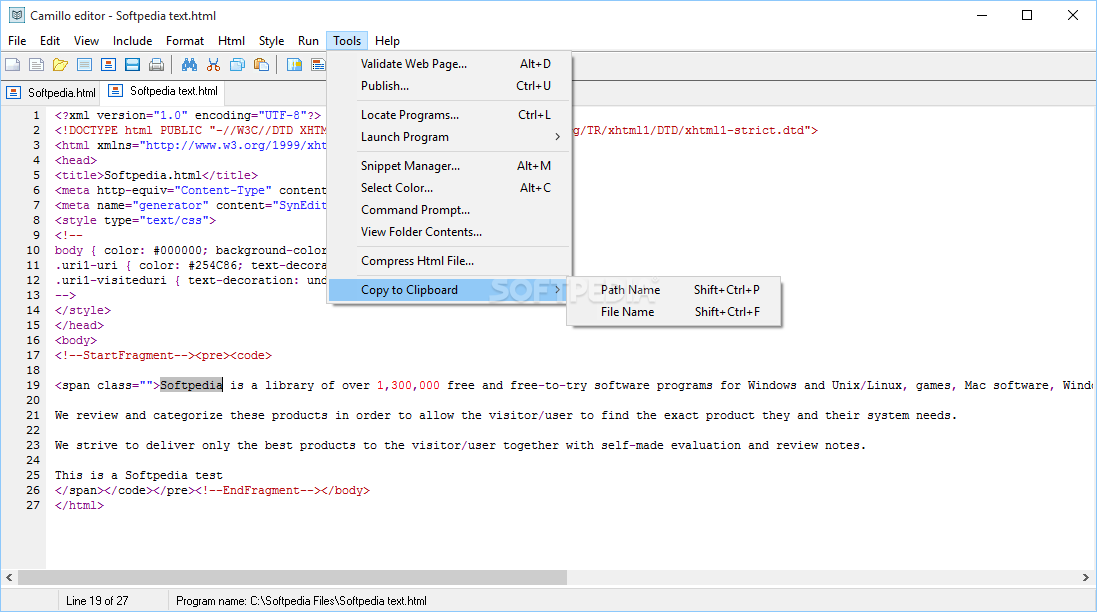Open Find with the binoculars icon
This screenshot has height=612, width=1097.
point(190,65)
